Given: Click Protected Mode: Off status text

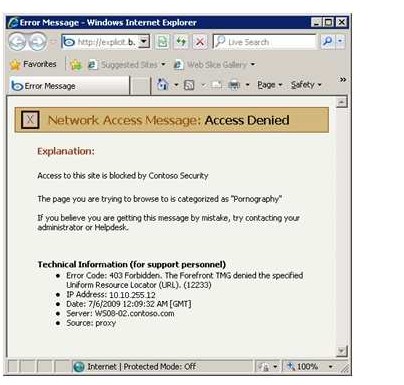Looking at the screenshot, I should 160,367.
